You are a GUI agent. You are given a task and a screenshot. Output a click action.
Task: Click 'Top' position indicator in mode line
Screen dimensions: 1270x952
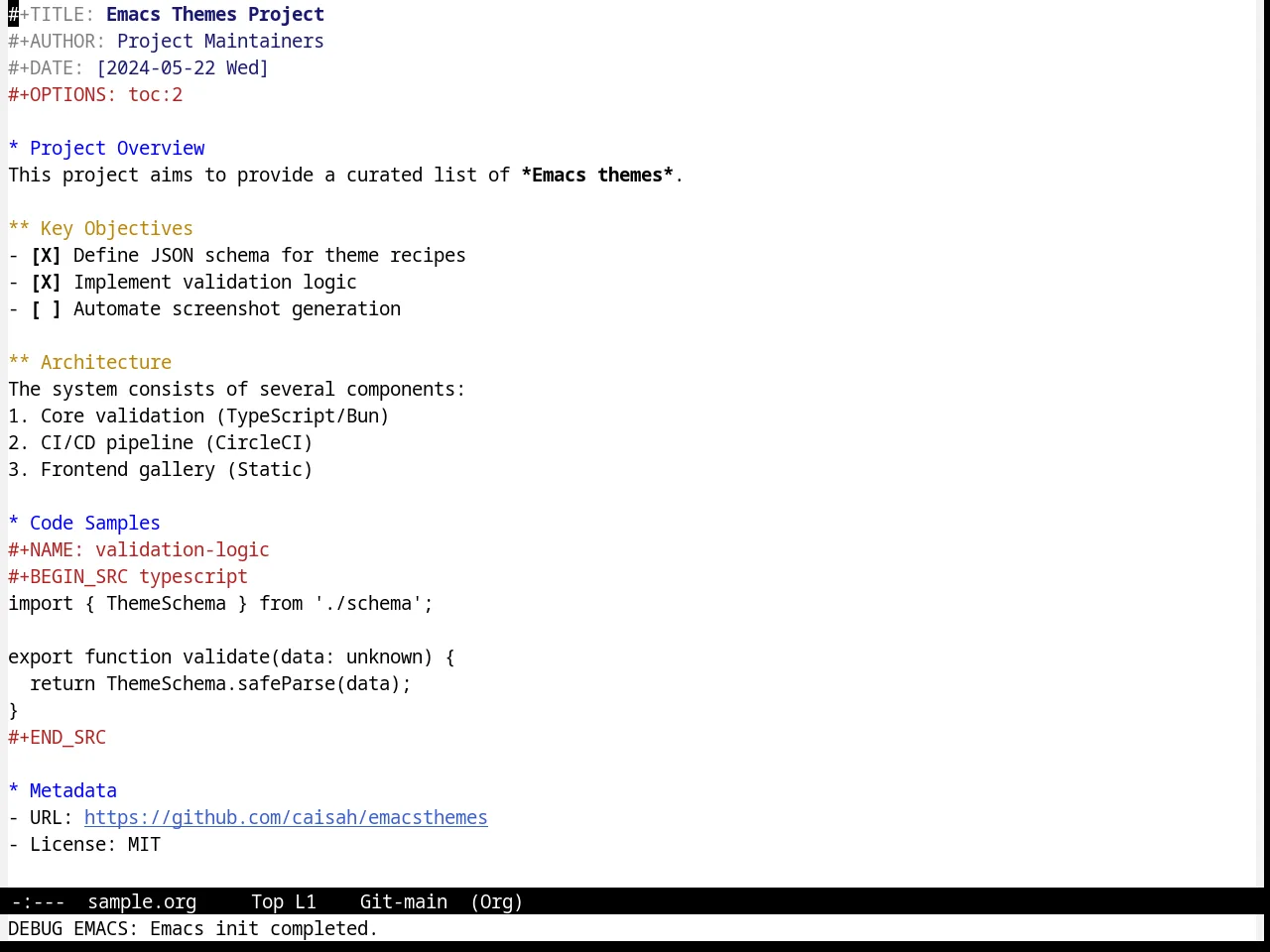(267, 902)
